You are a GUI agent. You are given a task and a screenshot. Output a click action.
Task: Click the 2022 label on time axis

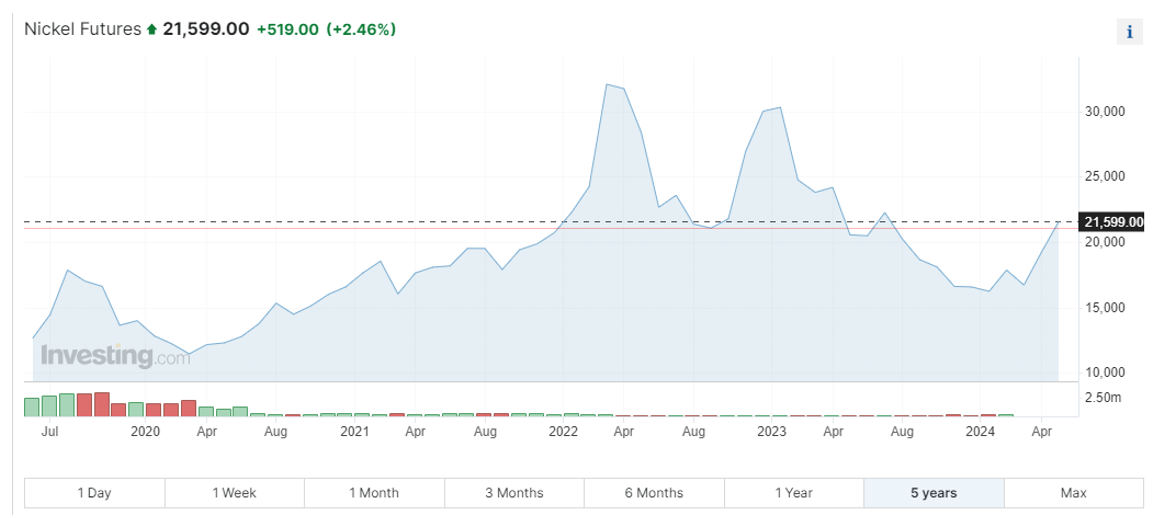563,432
